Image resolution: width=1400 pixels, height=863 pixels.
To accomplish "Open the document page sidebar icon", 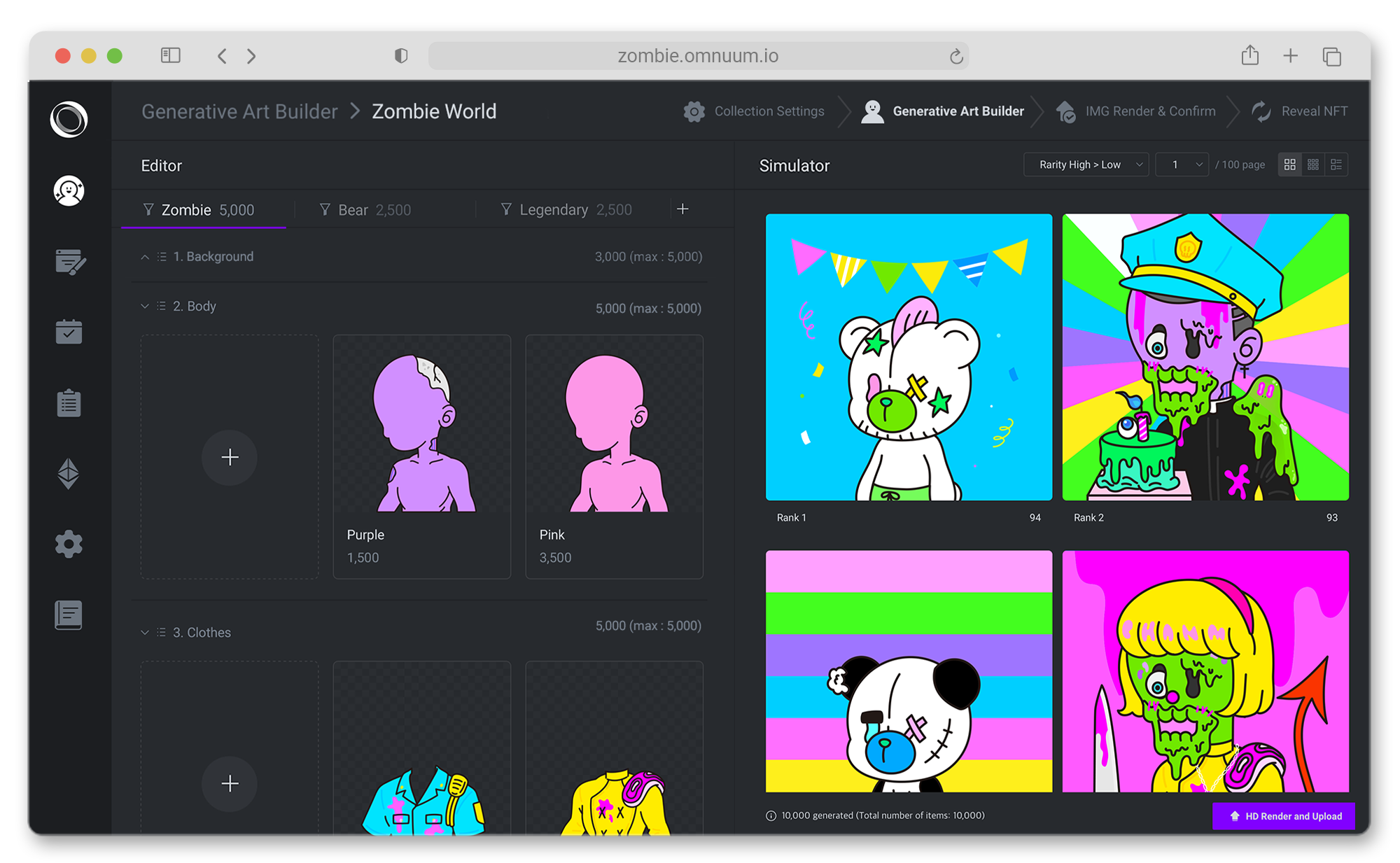I will tap(69, 615).
